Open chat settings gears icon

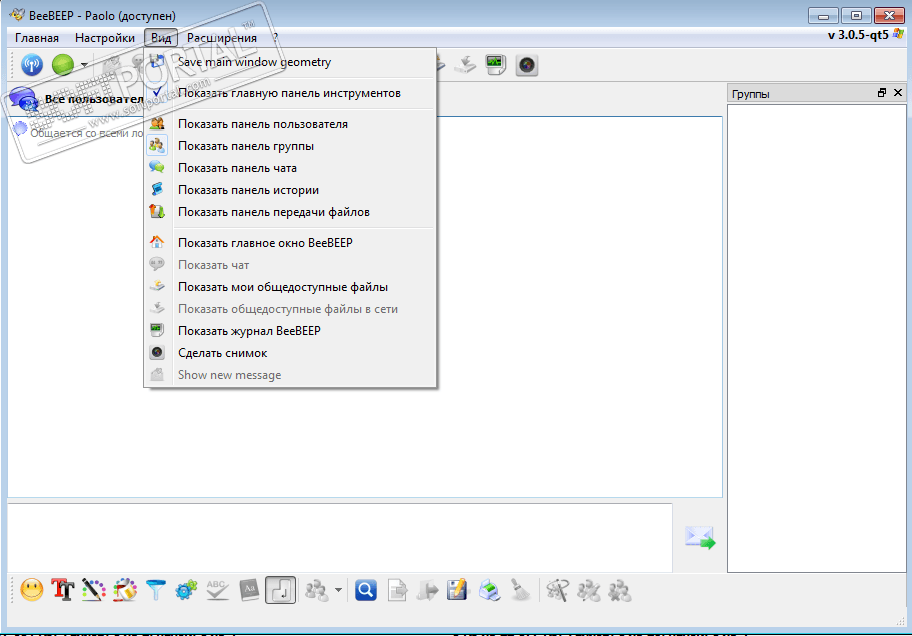click(187, 590)
